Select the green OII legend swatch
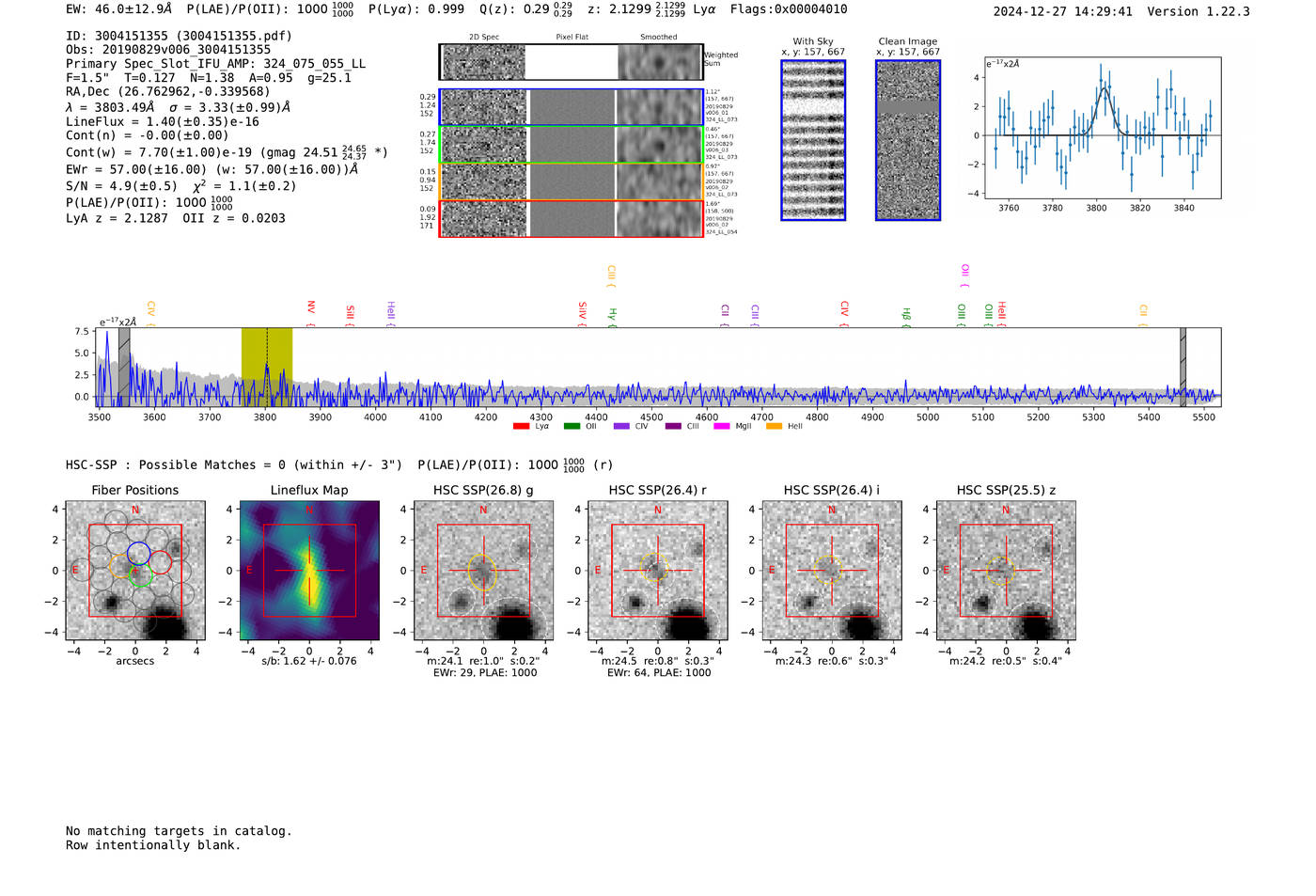 coord(572,427)
